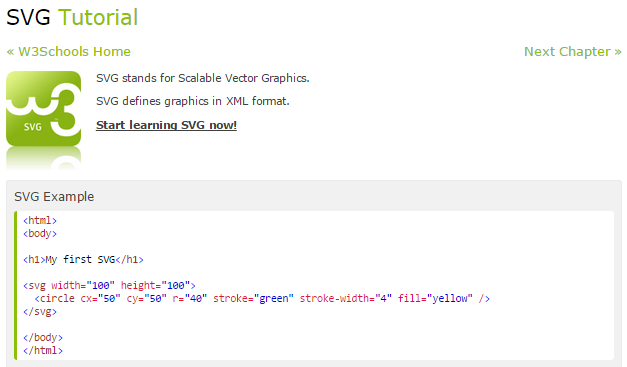Screen dimensions: 627x367
Task: Click the stroke="green" attribute value
Action: point(254,299)
